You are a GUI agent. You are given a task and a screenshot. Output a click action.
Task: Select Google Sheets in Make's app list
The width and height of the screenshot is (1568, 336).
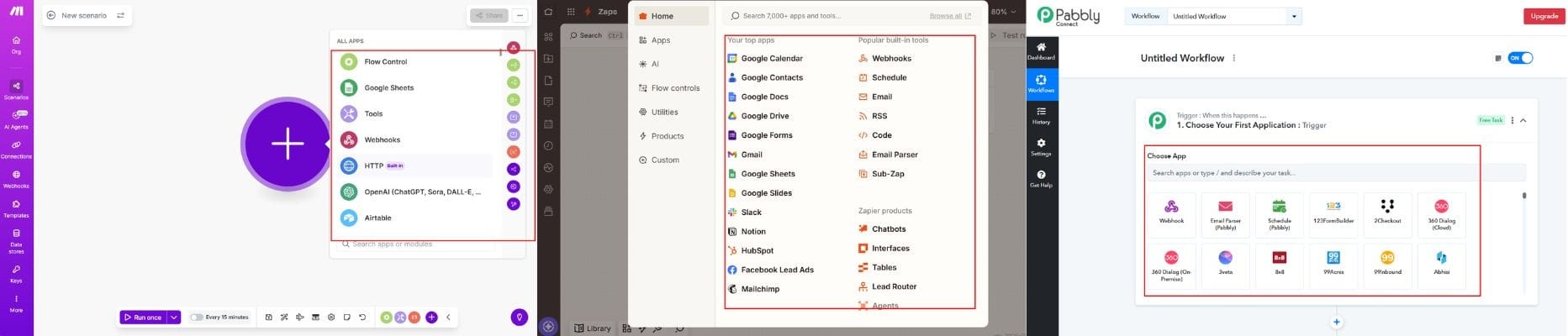[388, 87]
